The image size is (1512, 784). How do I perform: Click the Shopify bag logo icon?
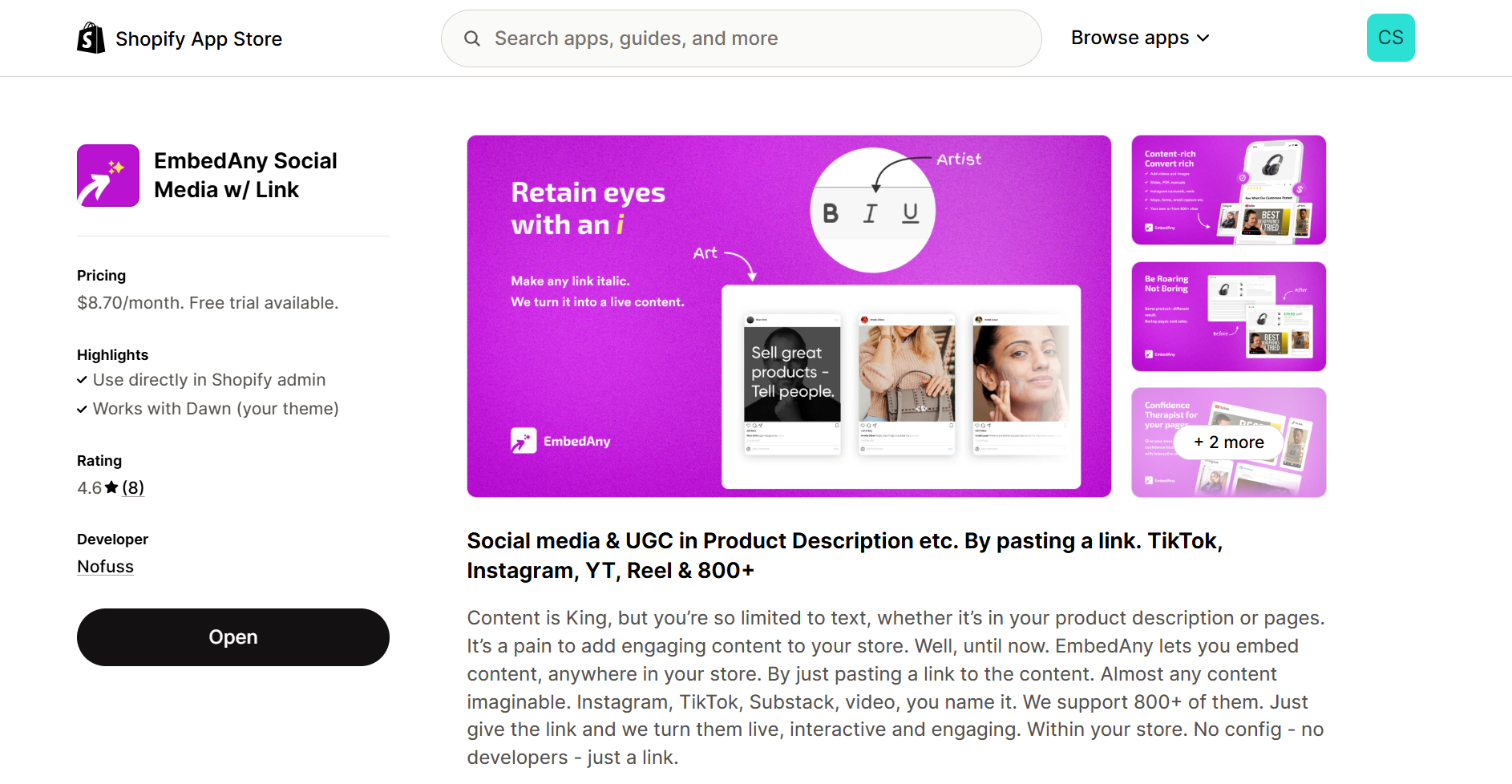click(91, 38)
